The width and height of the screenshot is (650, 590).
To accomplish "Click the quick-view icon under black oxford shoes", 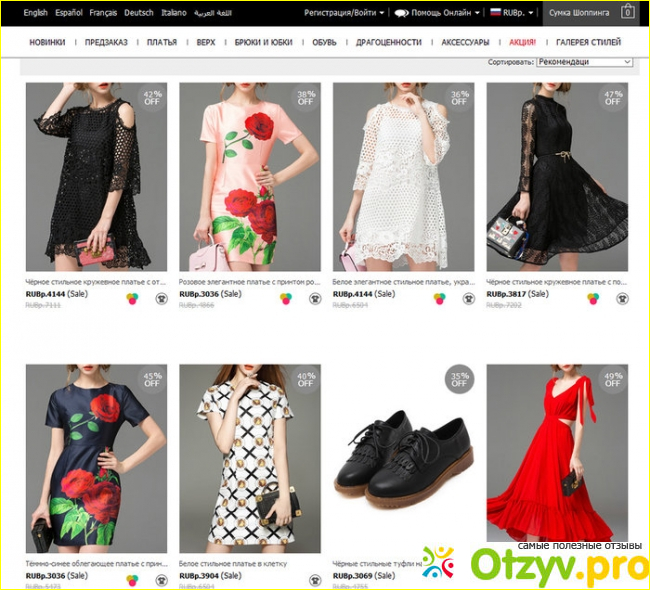I will [x=469, y=579].
